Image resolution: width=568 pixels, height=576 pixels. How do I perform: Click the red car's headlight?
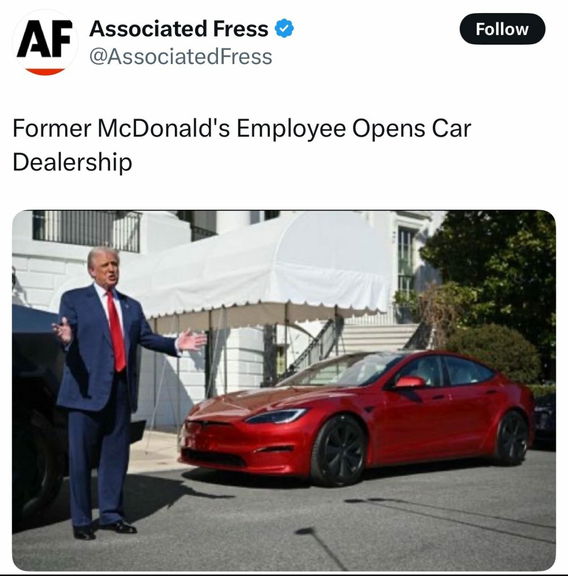pos(276,416)
